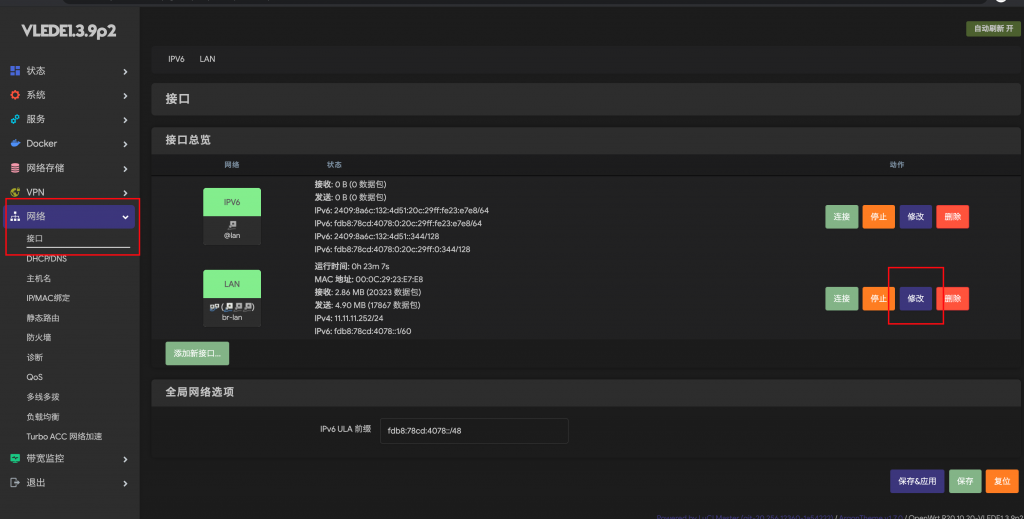Screen dimensions: 1024x519
Task: Open the IP/MAC绑定 submenu item
Action: 48,298
